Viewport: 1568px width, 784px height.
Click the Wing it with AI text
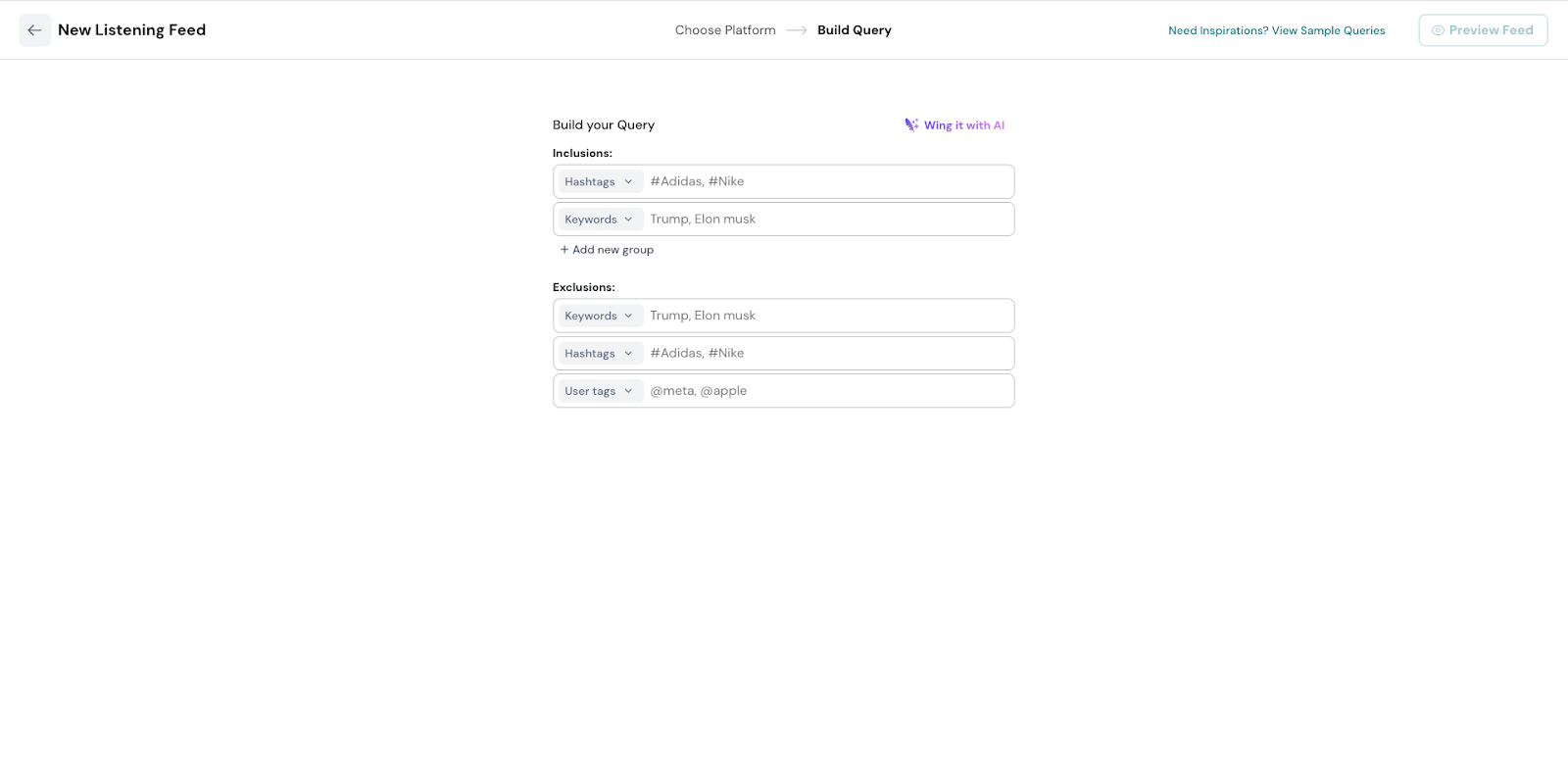point(963,125)
